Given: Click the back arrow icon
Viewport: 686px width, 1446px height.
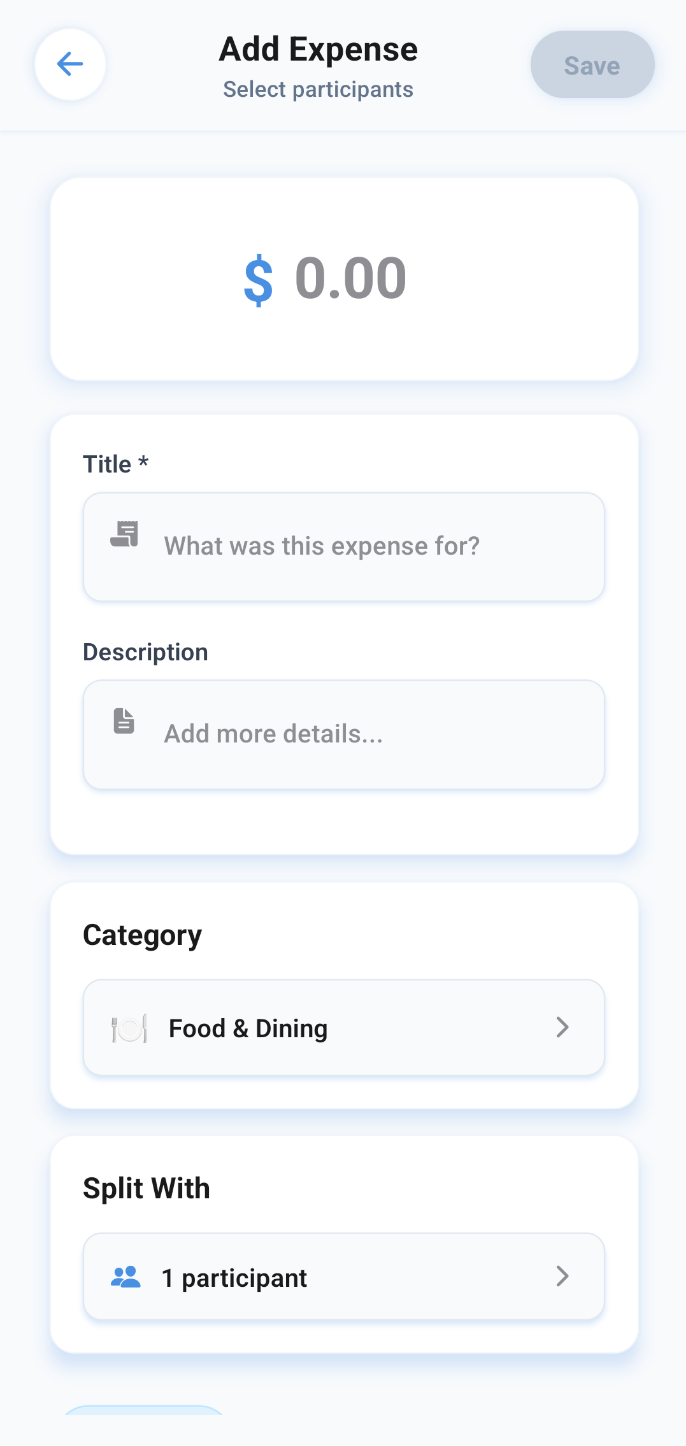Looking at the screenshot, I should (x=69, y=63).
